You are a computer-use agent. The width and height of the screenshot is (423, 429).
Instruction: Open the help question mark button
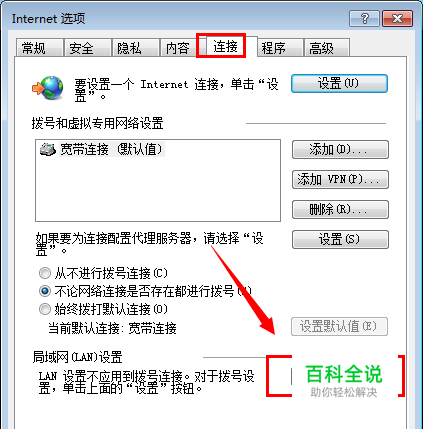364,18
